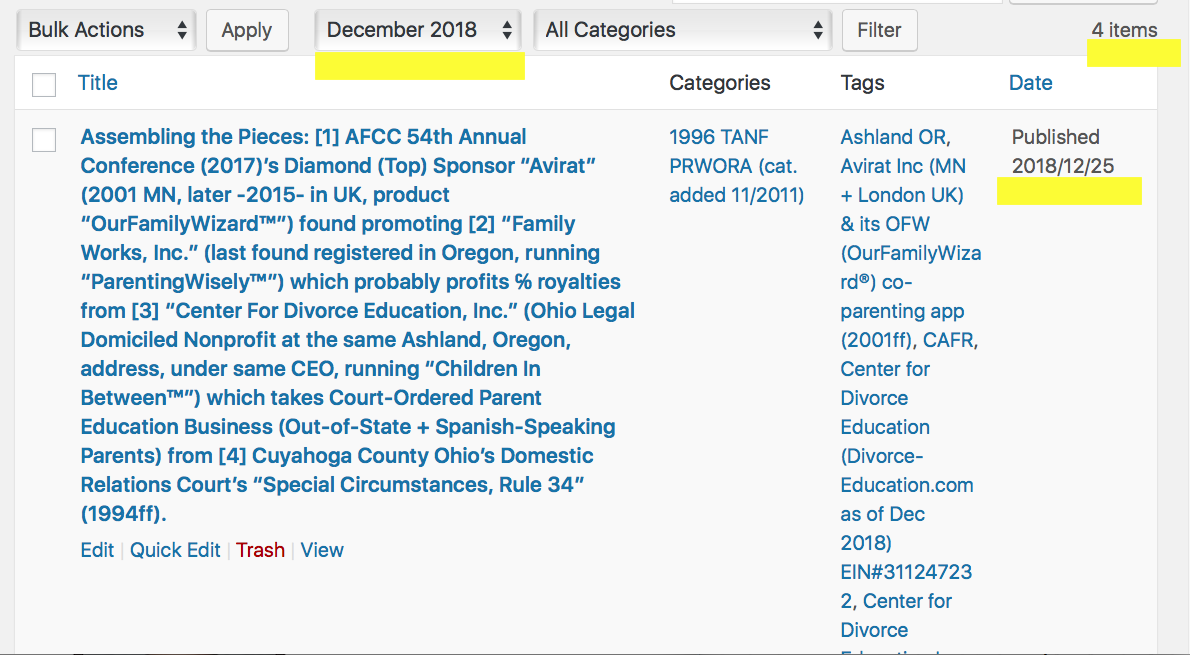This screenshot has height=655, width=1190.
Task: Sort posts by the Title column header
Action: (98, 83)
